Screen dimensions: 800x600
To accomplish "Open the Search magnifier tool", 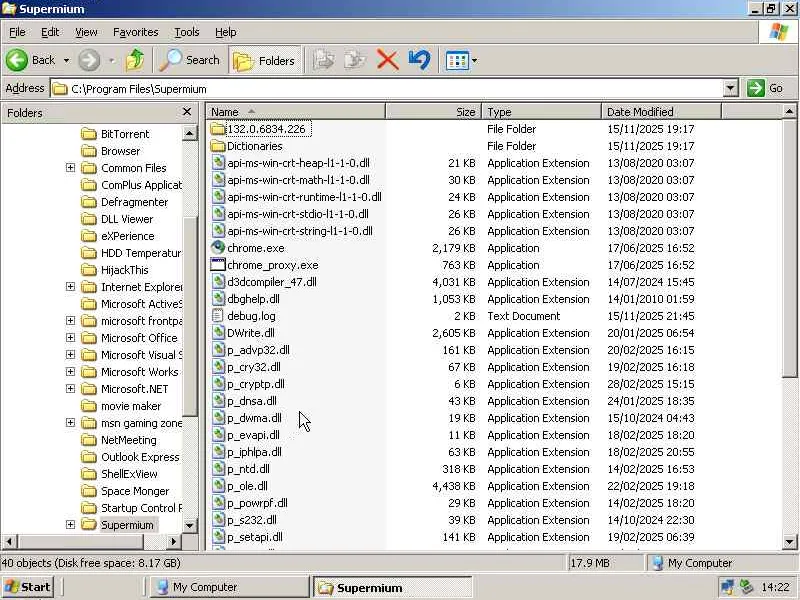I will [x=189, y=60].
